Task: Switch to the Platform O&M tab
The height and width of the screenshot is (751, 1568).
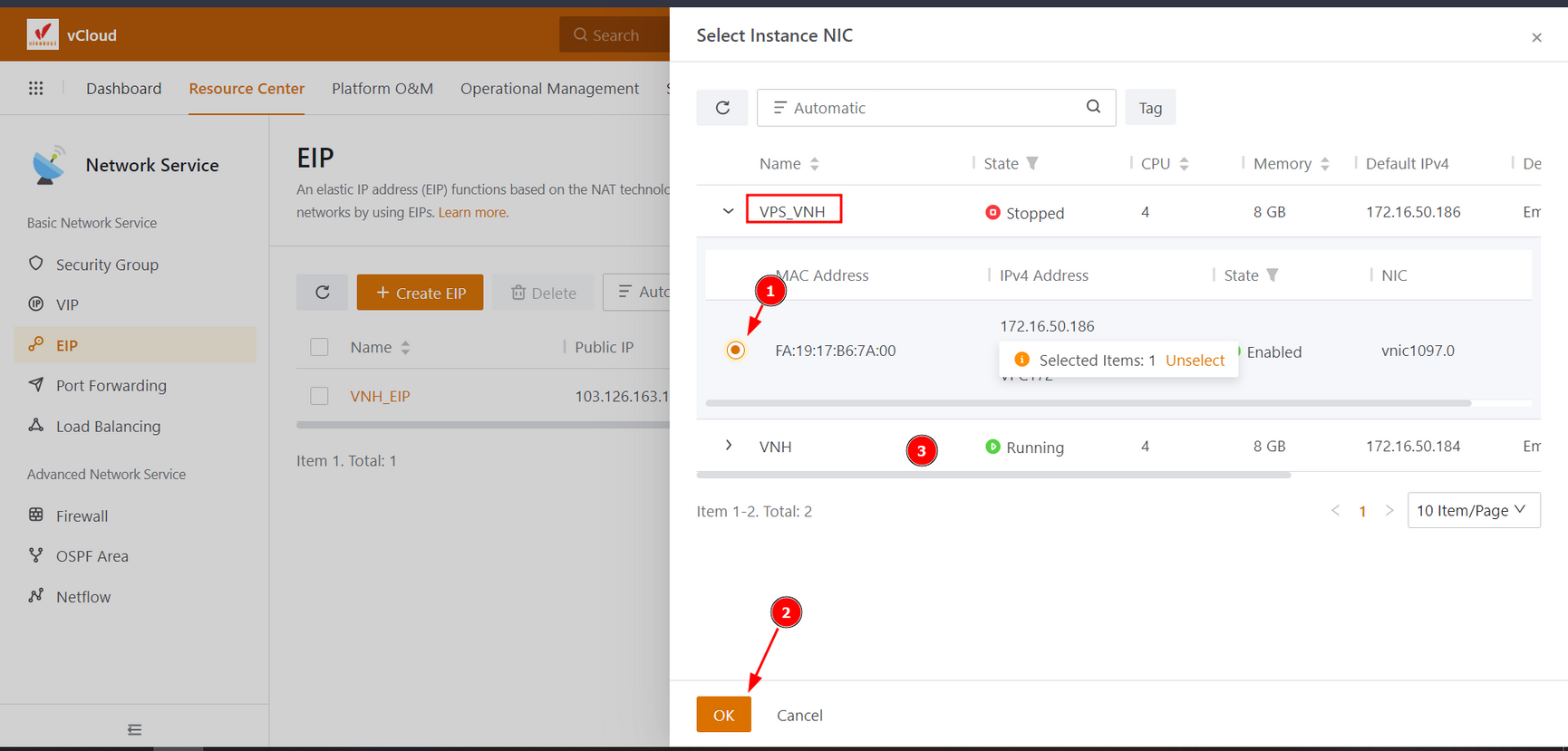Action: click(382, 88)
